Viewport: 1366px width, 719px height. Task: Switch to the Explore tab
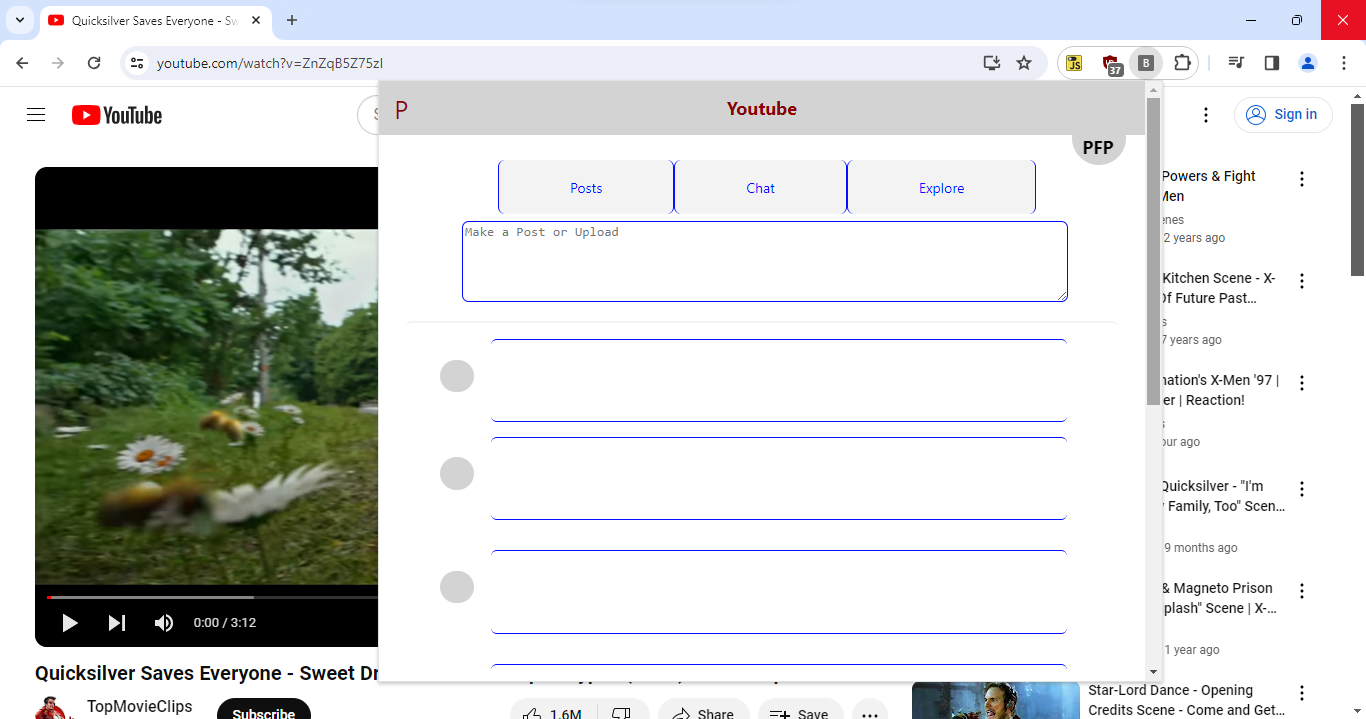click(941, 188)
